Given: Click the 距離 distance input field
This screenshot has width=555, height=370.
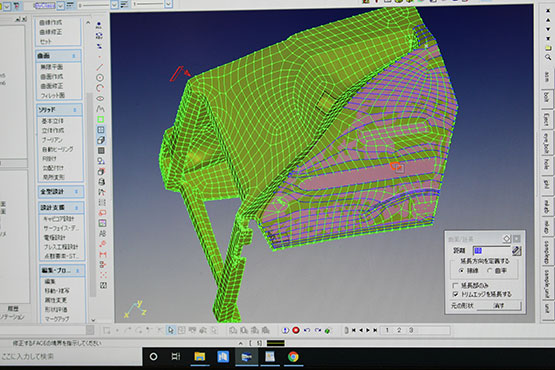Looking at the screenshot, I should pos(491,251).
